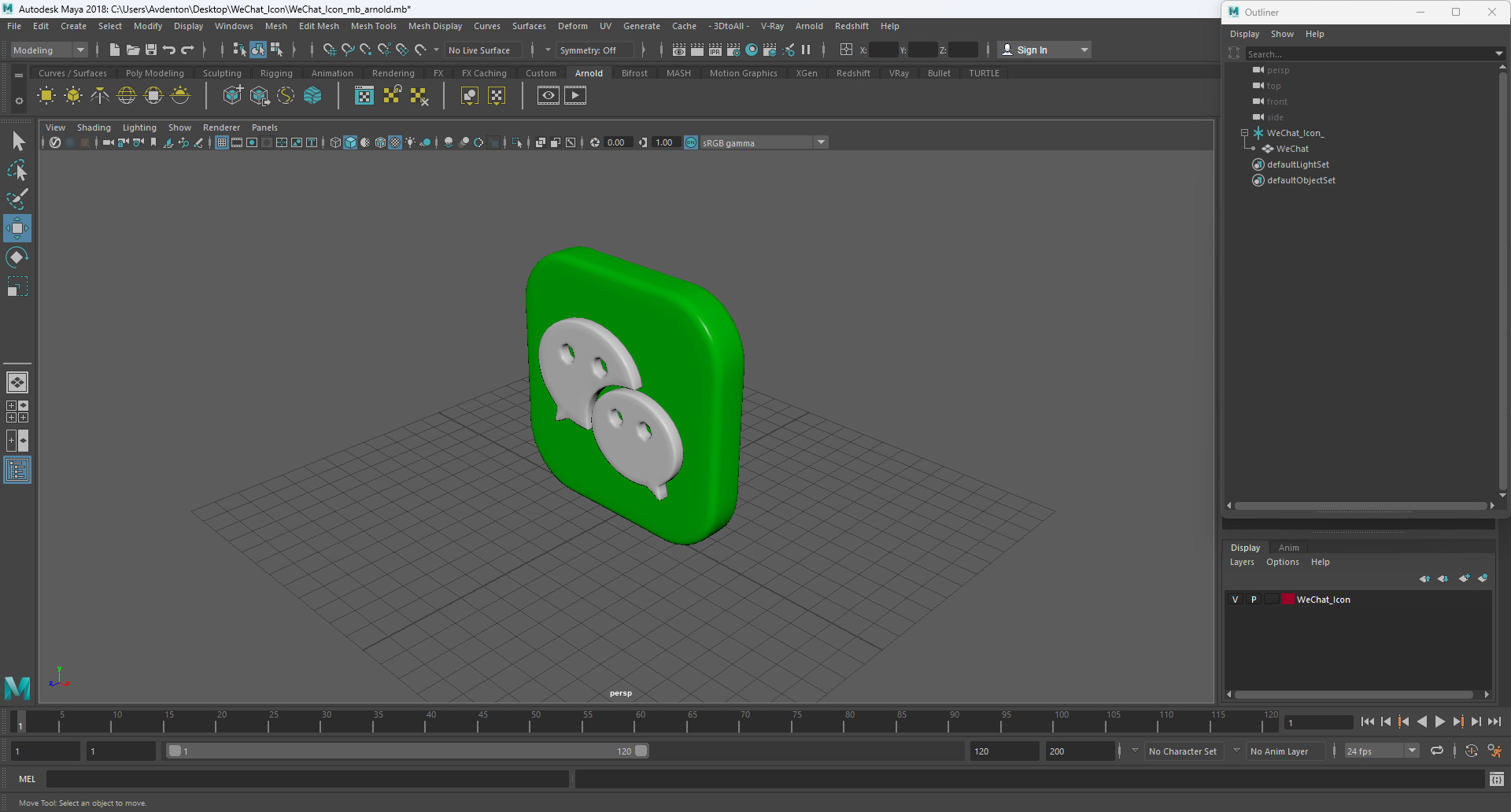1511x812 pixels.
Task: Toggle wireframe shading in the viewport
Action: click(x=336, y=142)
